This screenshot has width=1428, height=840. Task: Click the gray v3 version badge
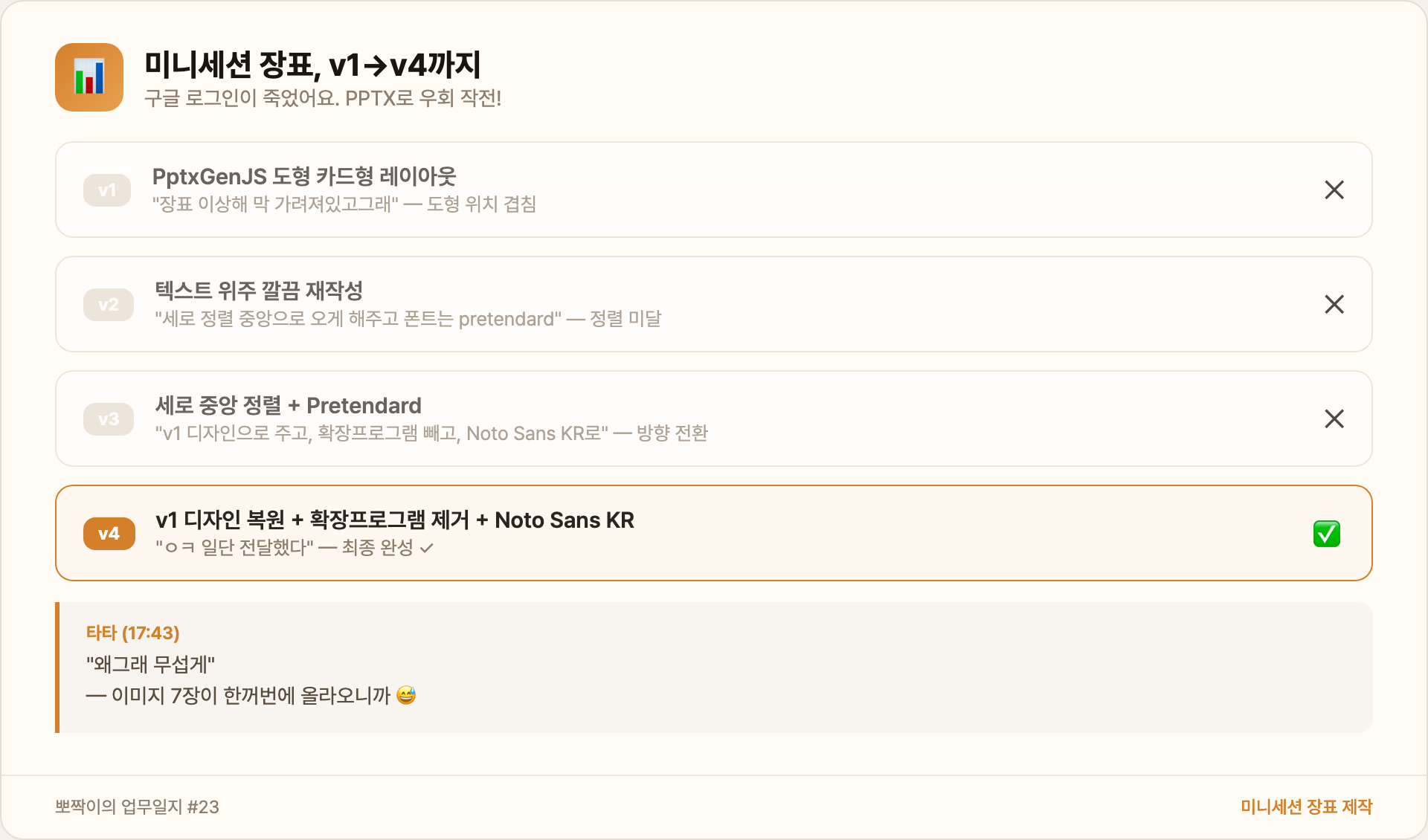pos(109,419)
